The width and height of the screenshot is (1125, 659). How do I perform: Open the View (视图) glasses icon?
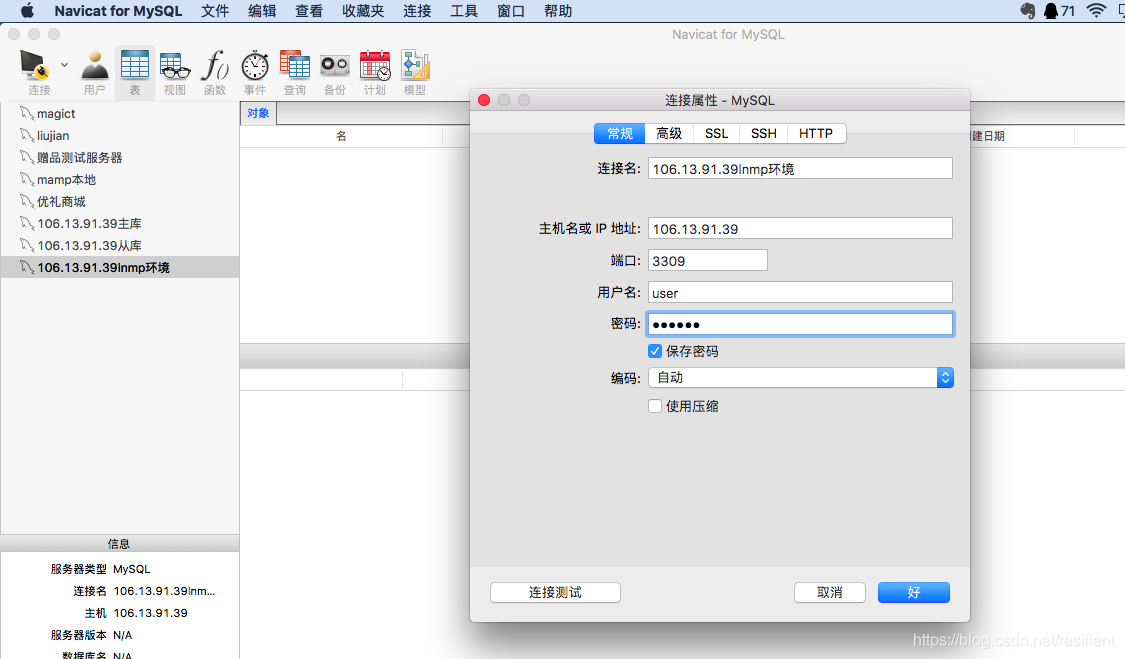click(175, 66)
